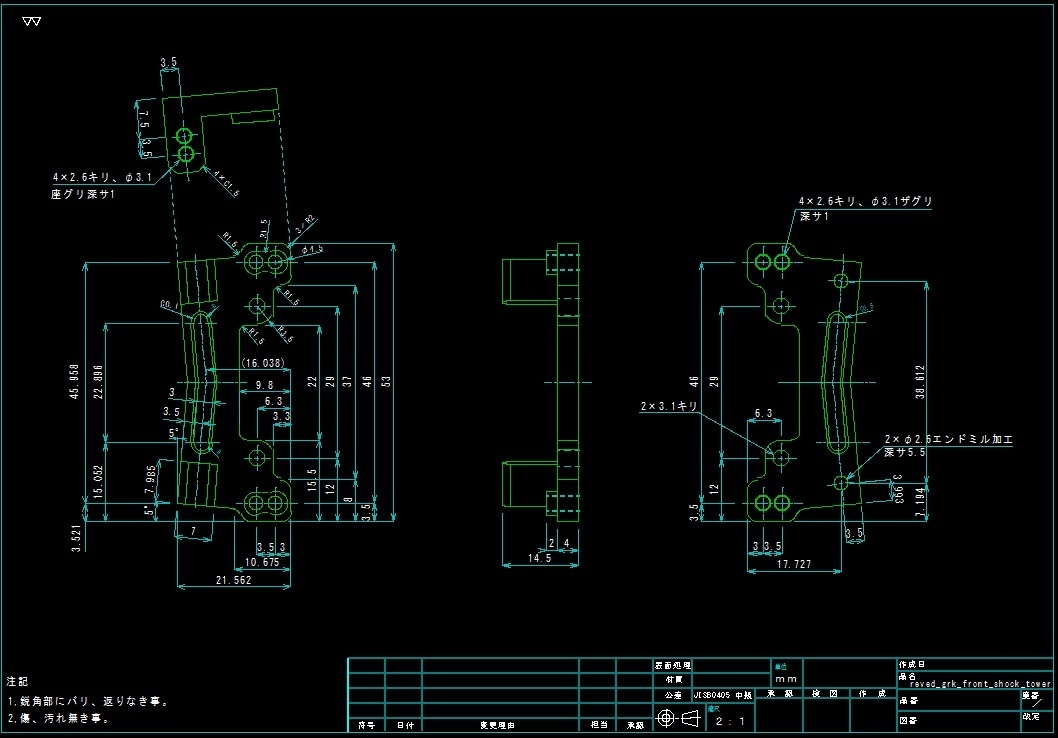
Task: Select the 37 vertical dimension
Action: [347, 381]
